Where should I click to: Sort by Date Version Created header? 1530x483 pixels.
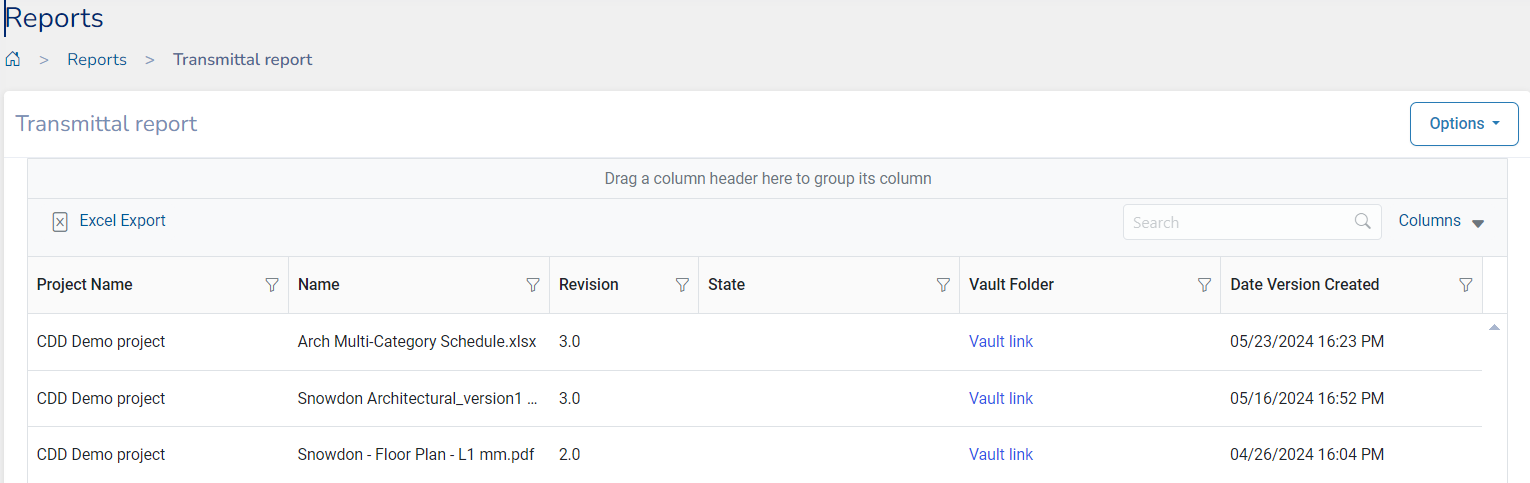click(x=1304, y=285)
